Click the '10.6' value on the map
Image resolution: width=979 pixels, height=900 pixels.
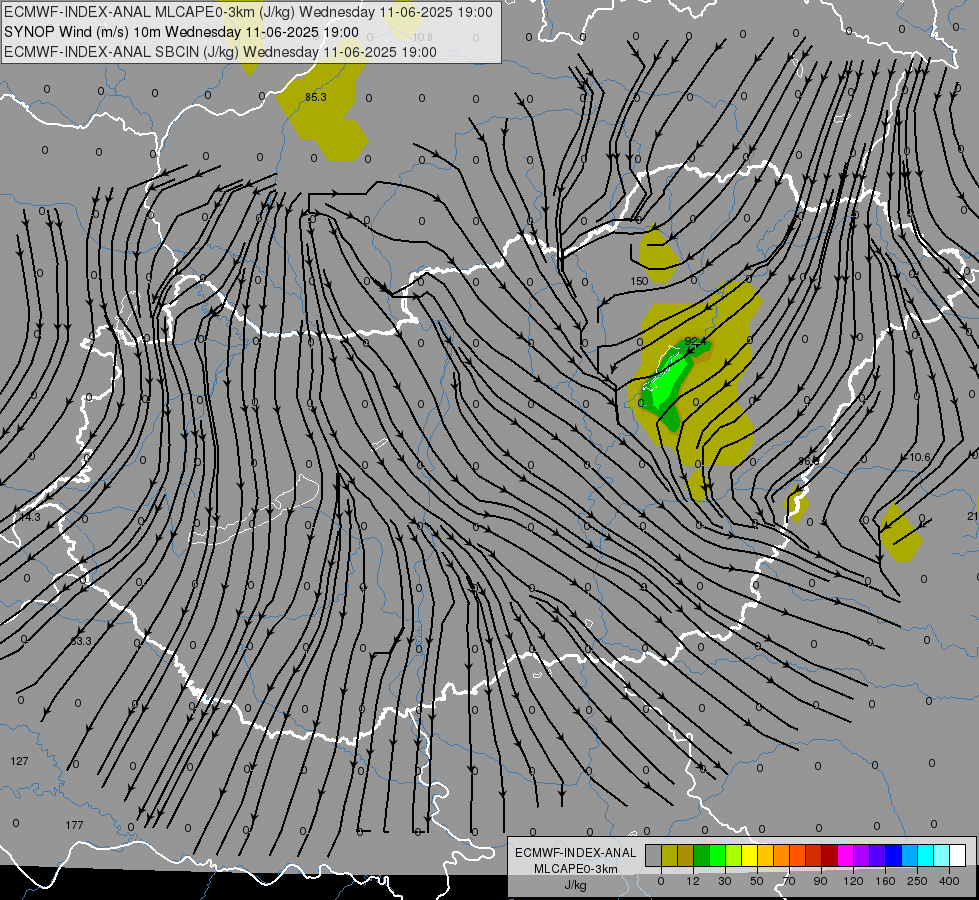[x=920, y=457]
